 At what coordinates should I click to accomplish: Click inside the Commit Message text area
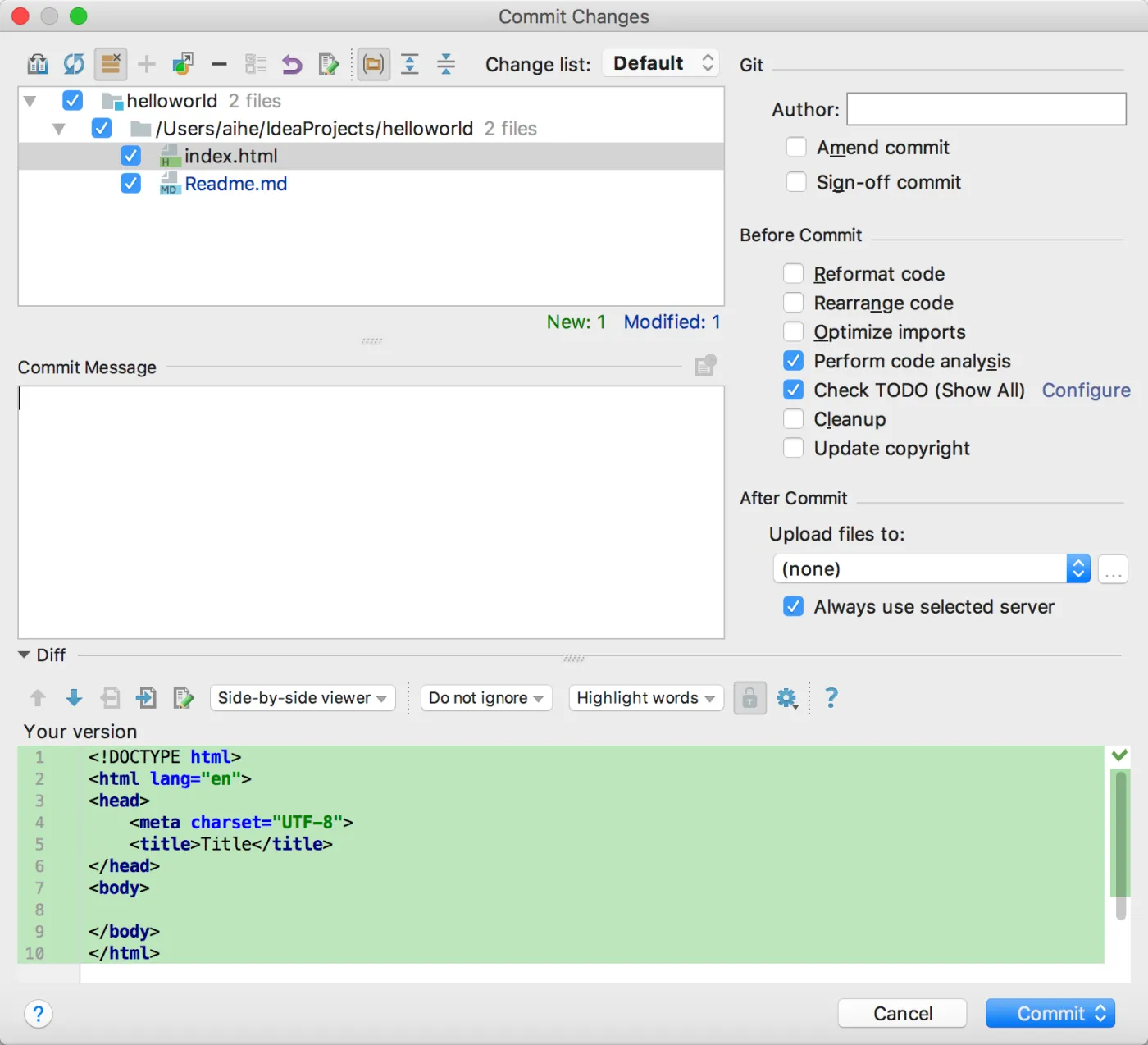[x=371, y=513]
